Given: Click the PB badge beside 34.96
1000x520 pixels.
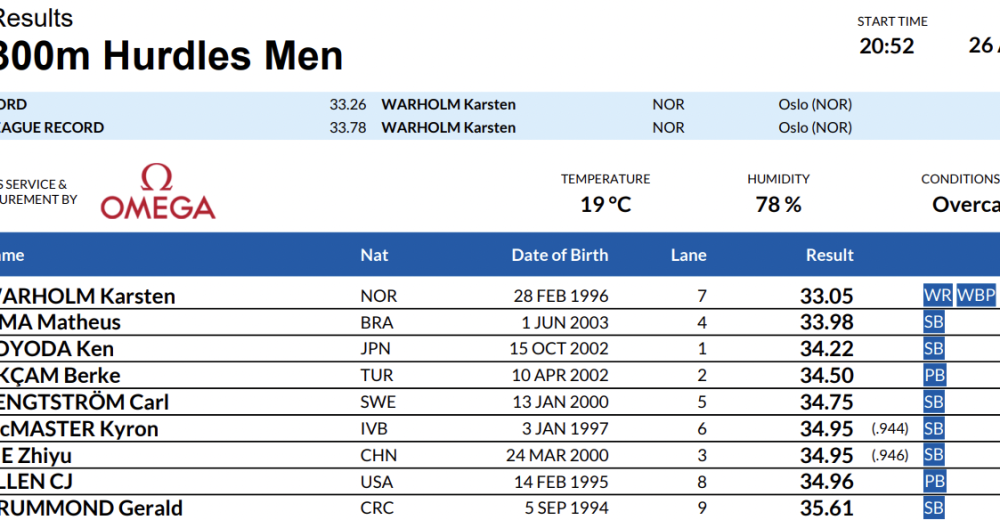Looking at the screenshot, I should pyautogui.click(x=934, y=482).
